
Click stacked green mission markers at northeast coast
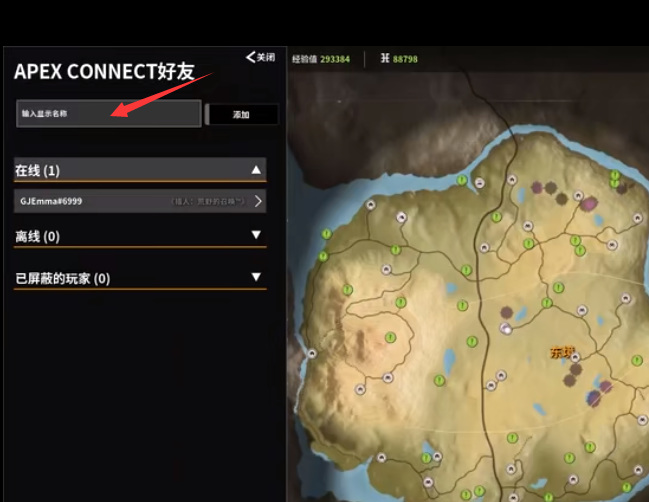point(615,178)
